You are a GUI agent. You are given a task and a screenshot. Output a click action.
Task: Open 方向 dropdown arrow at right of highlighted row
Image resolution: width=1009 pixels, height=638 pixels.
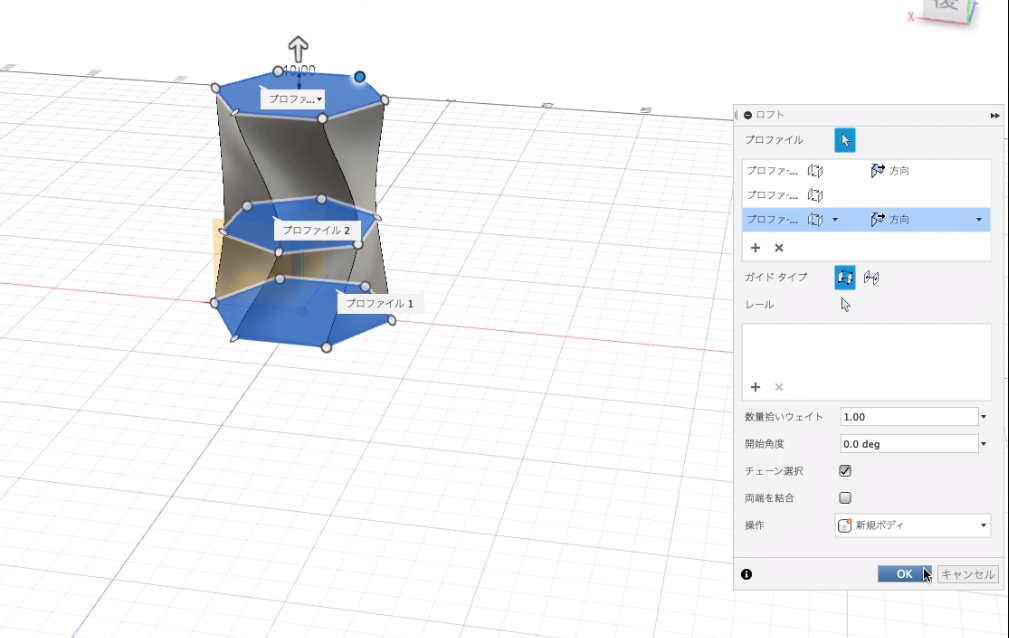pos(979,220)
